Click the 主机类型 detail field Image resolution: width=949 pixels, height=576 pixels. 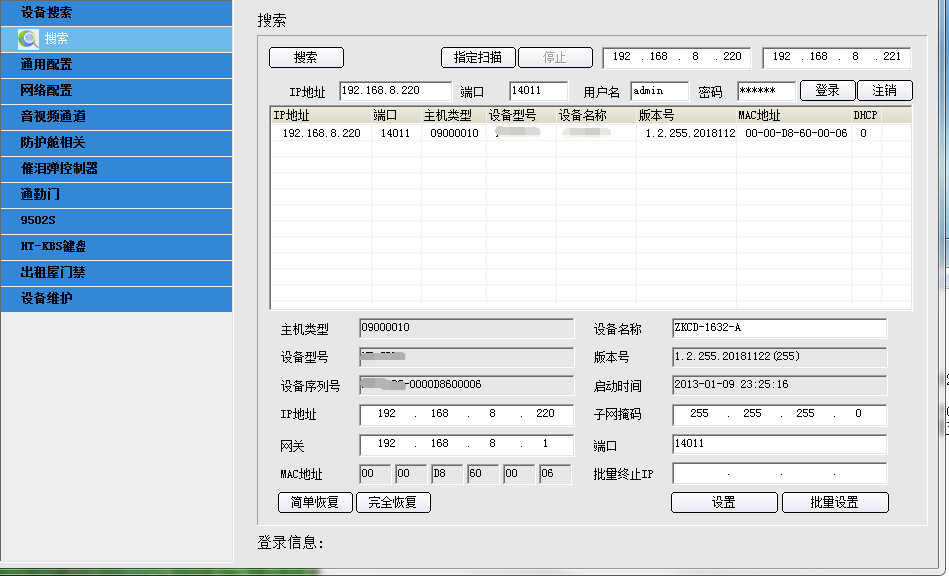pos(467,329)
